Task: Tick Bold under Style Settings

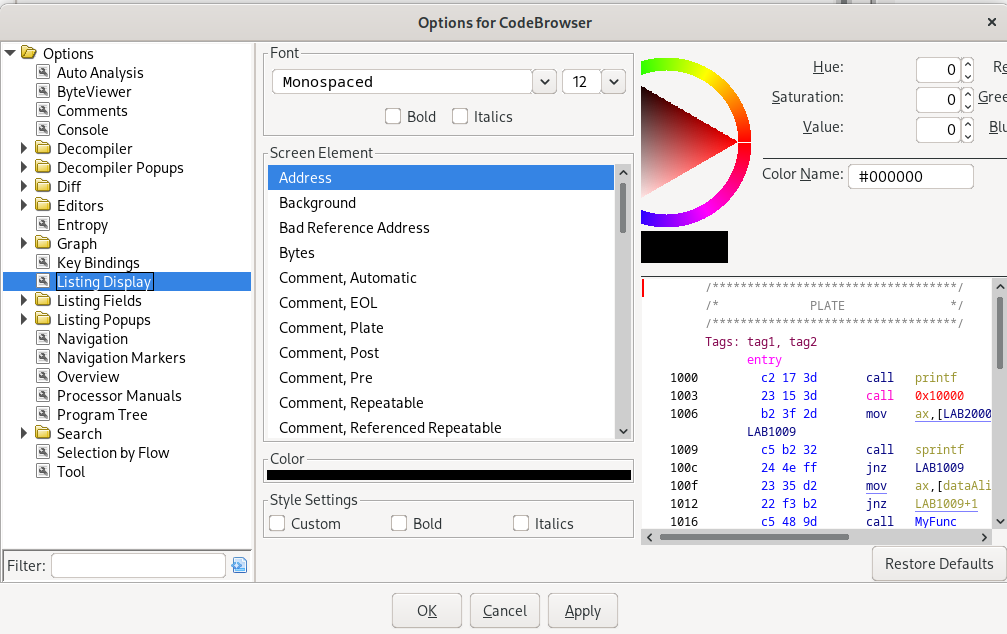Action: (x=399, y=524)
